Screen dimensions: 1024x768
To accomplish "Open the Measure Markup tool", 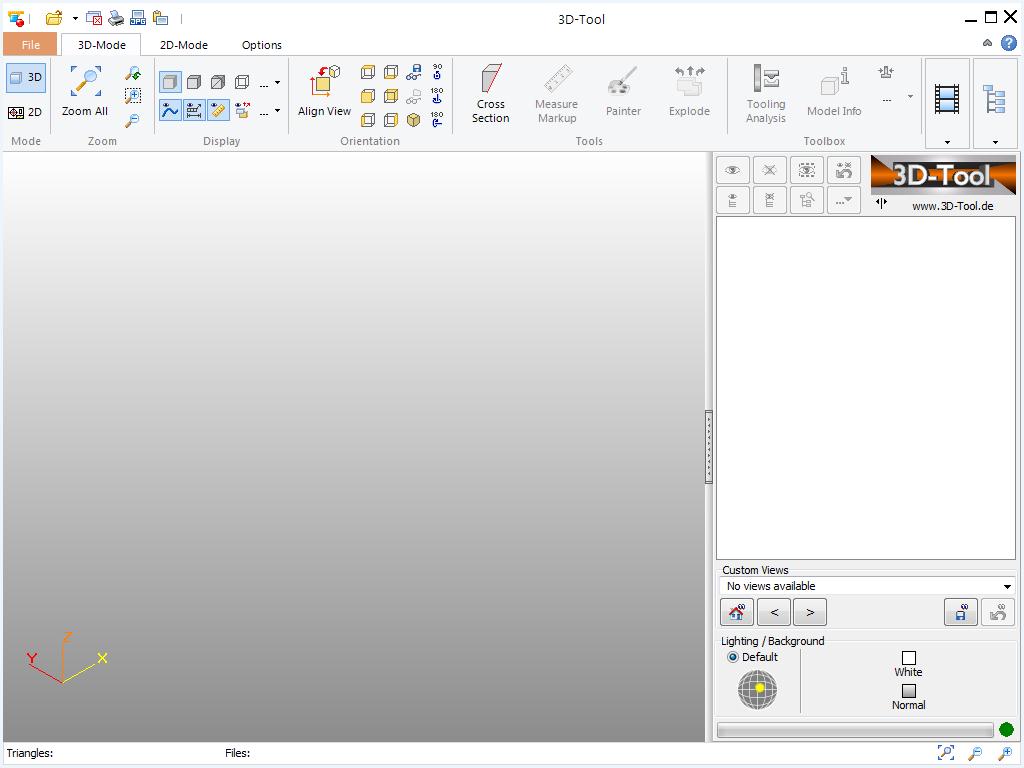I will point(556,93).
